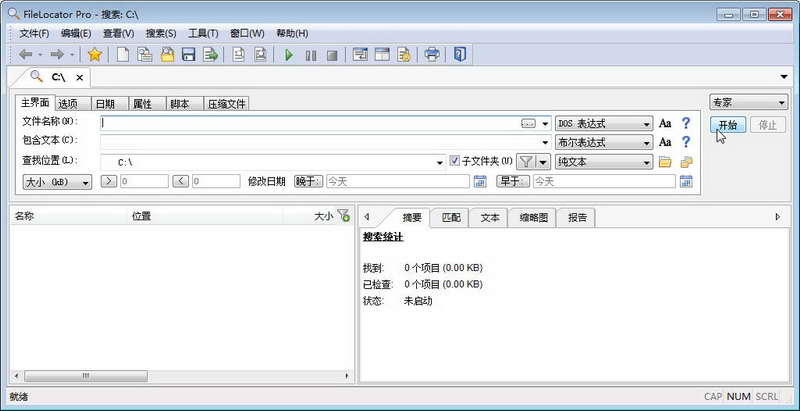Click the 停止 button
The image size is (800, 411).
pyautogui.click(x=768, y=124)
